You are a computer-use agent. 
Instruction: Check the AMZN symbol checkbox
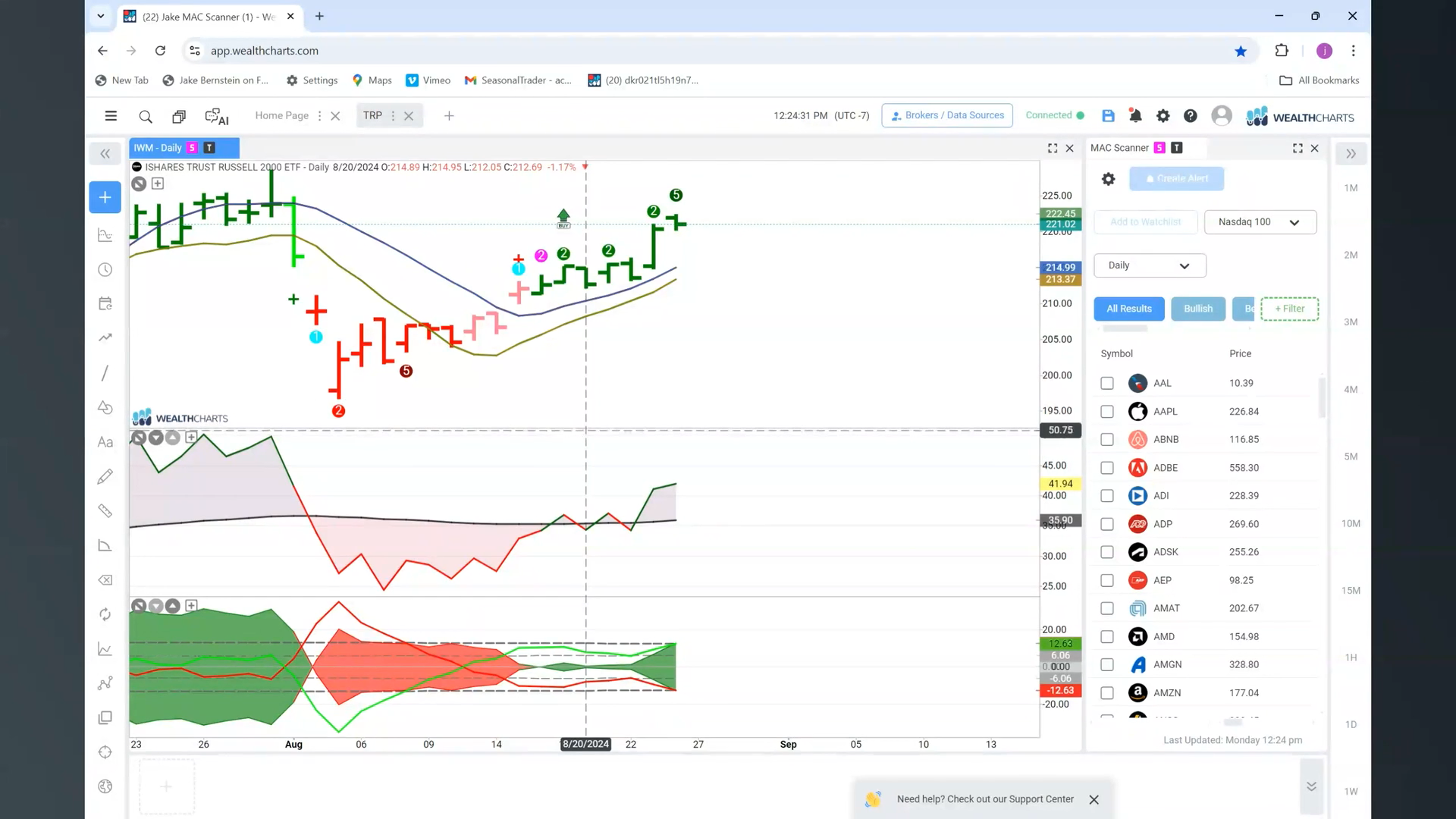(x=1107, y=693)
